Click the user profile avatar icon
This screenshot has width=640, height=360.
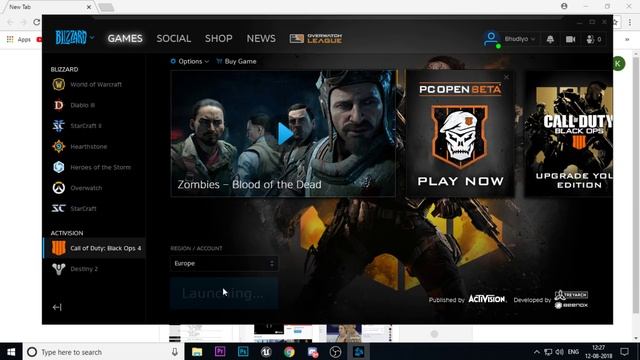pos(492,39)
